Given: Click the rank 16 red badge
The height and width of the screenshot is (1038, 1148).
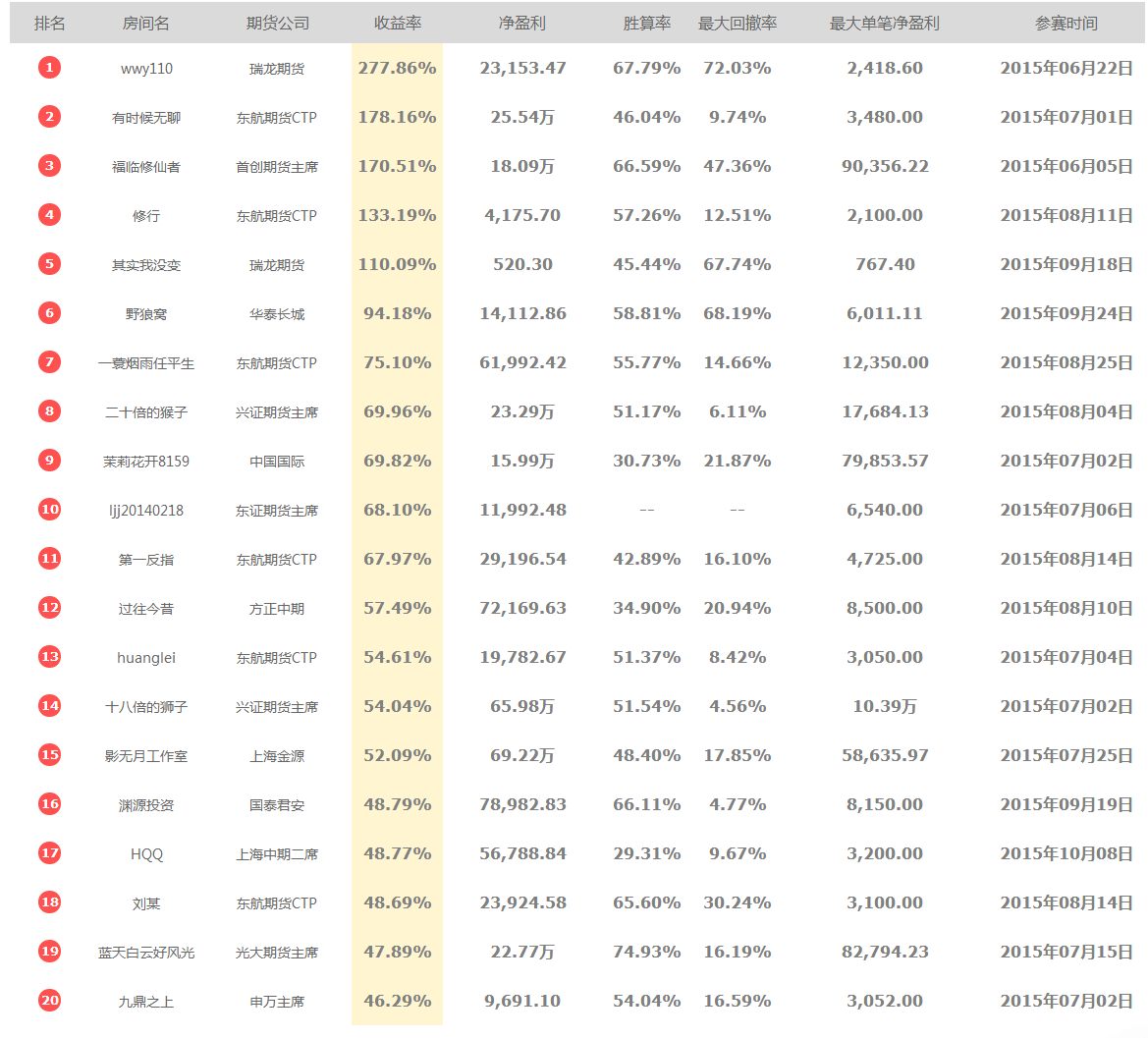Looking at the screenshot, I should pos(49,803).
